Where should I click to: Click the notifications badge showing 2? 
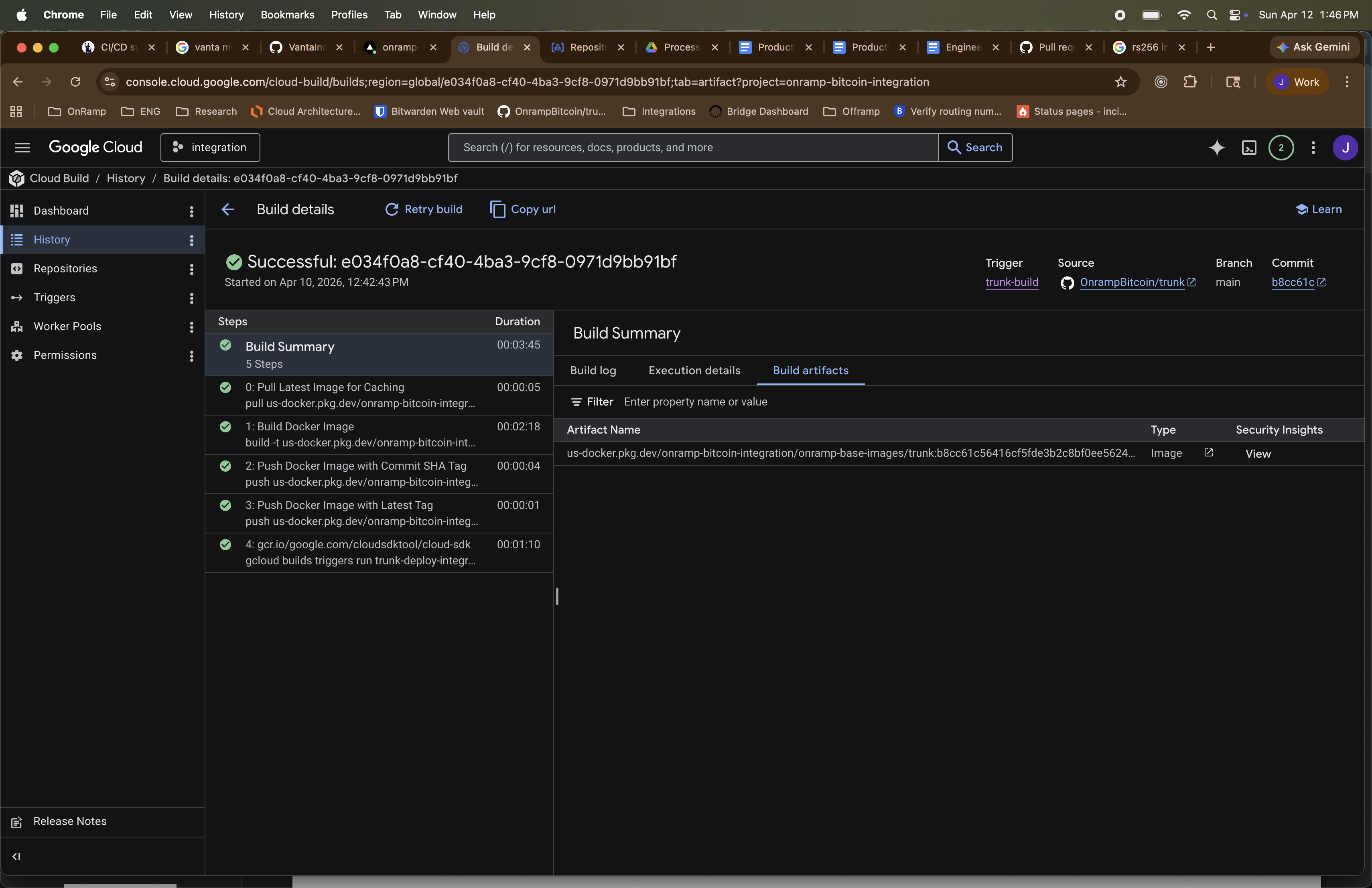pos(1281,148)
